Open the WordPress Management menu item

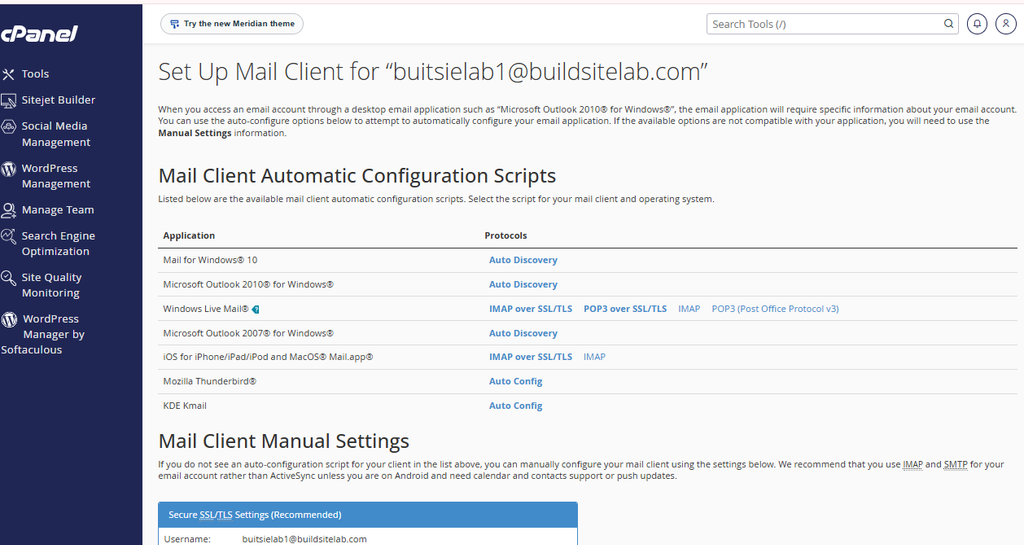pyautogui.click(x=56, y=176)
